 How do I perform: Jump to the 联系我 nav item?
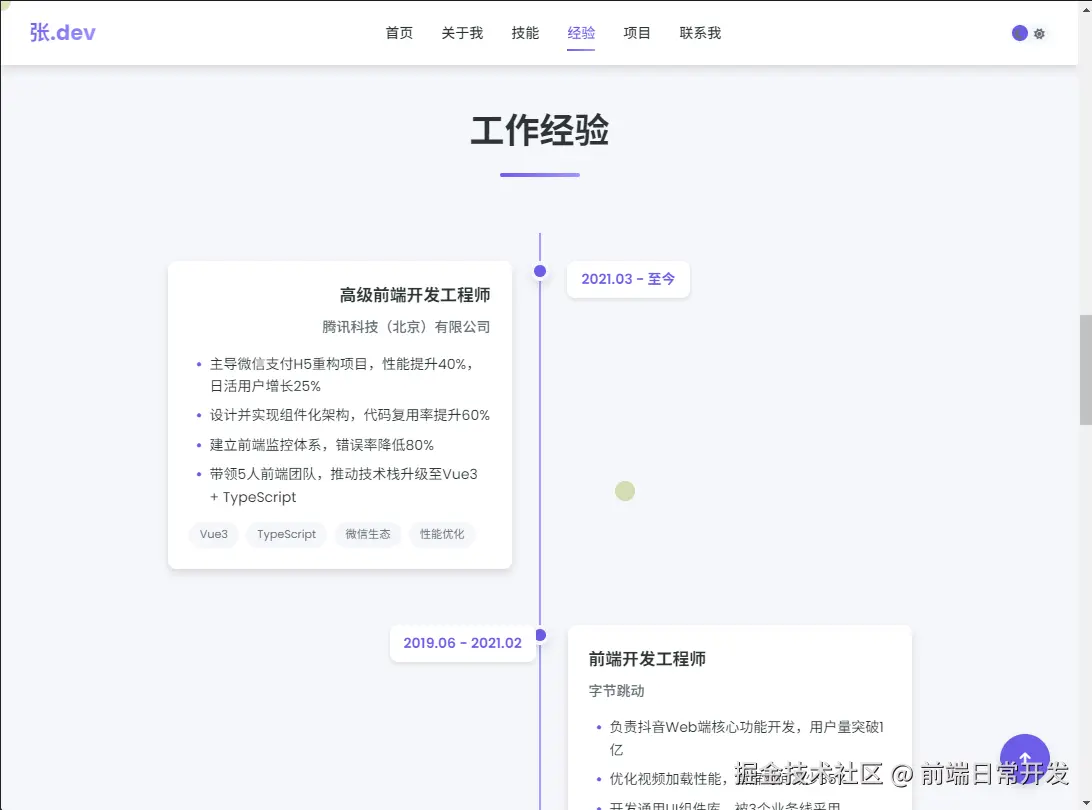[700, 33]
